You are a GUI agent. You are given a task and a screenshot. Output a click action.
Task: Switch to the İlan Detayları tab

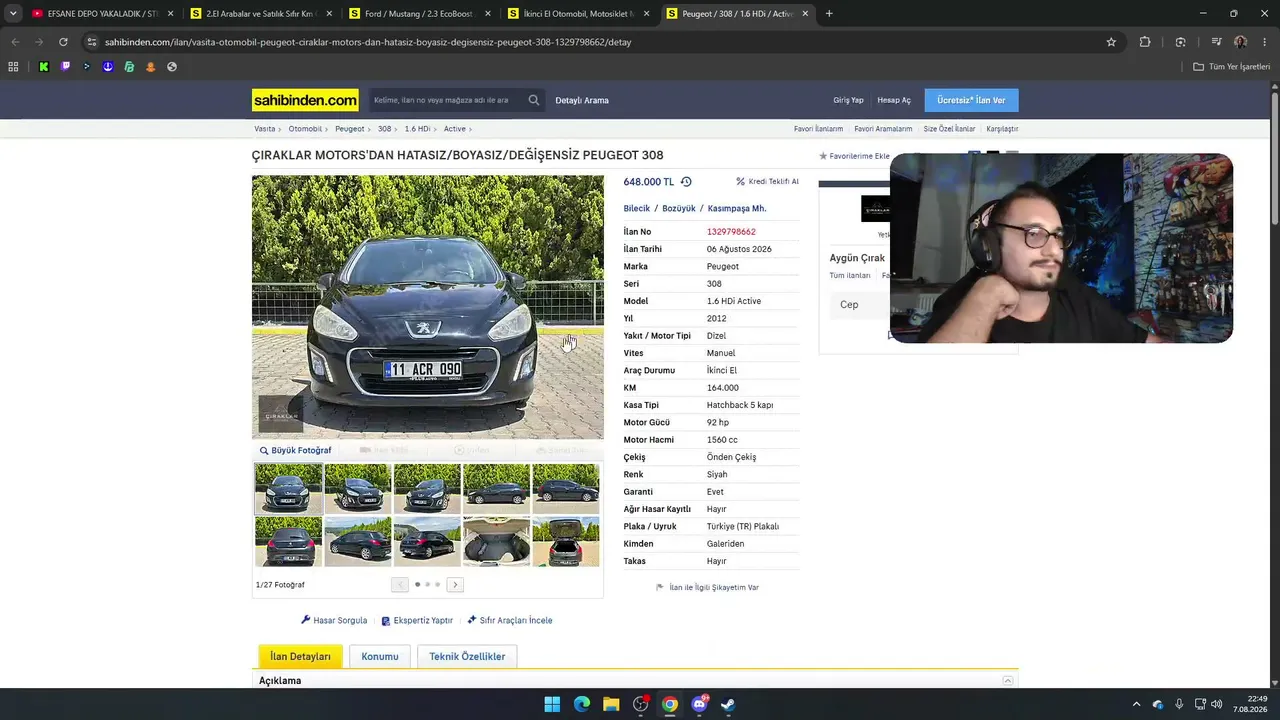click(x=300, y=656)
